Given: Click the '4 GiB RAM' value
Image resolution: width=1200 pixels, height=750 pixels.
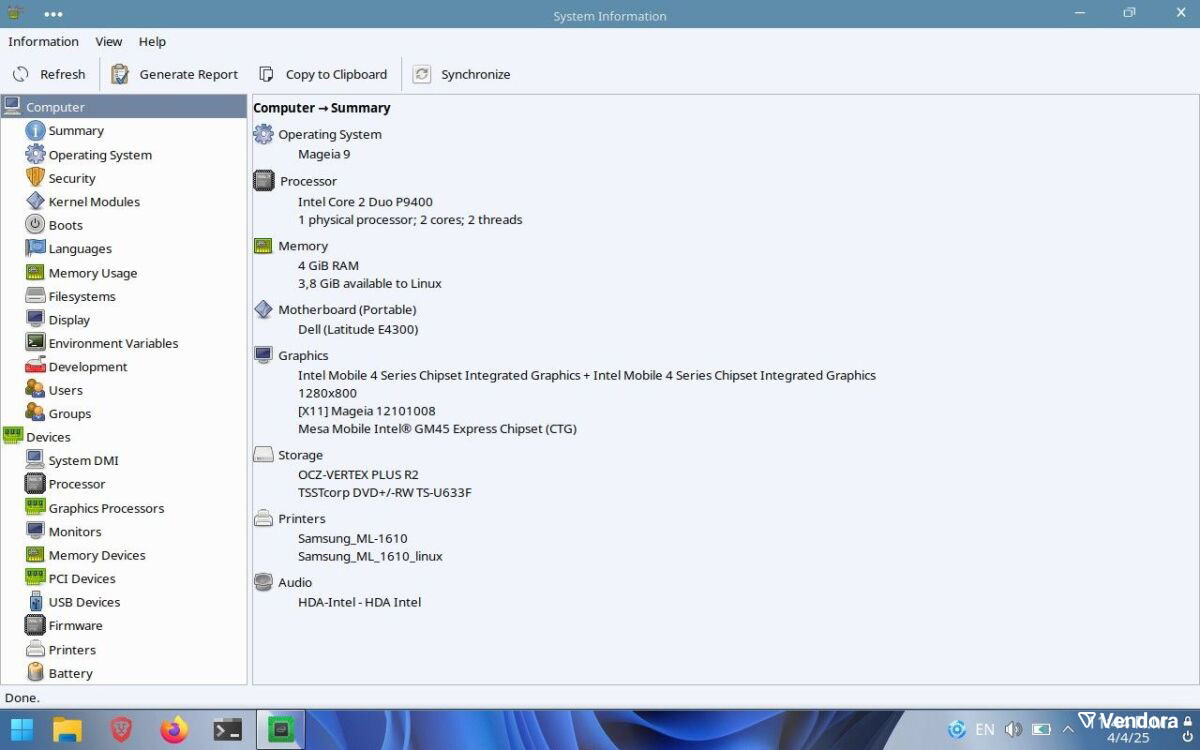Looking at the screenshot, I should click(328, 266).
